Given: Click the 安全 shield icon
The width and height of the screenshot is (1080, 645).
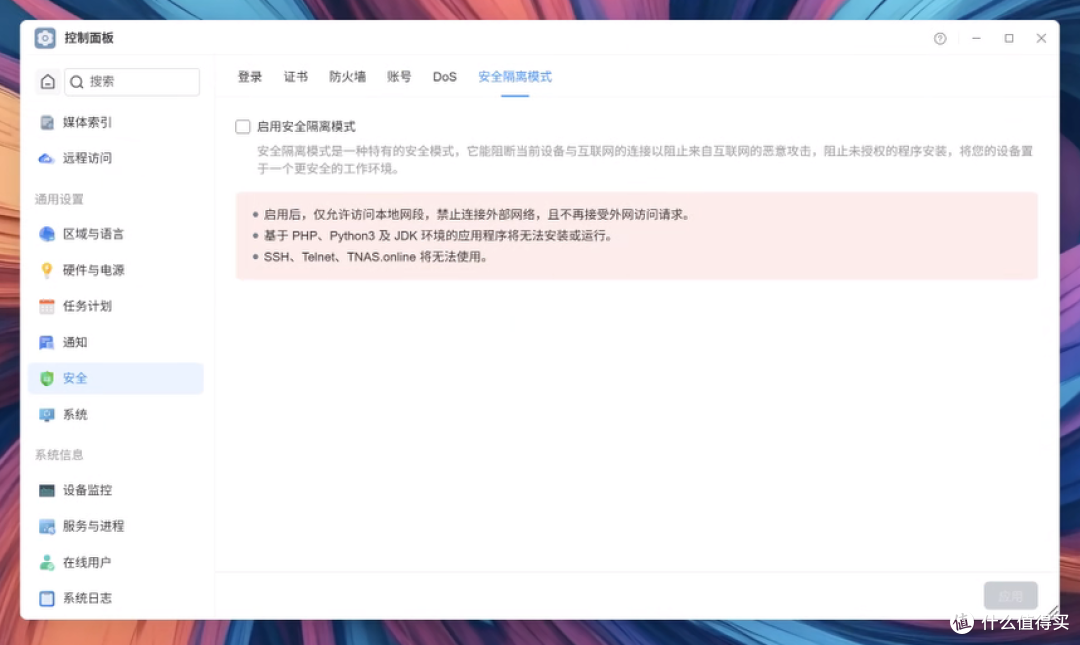Looking at the screenshot, I should click(x=47, y=378).
